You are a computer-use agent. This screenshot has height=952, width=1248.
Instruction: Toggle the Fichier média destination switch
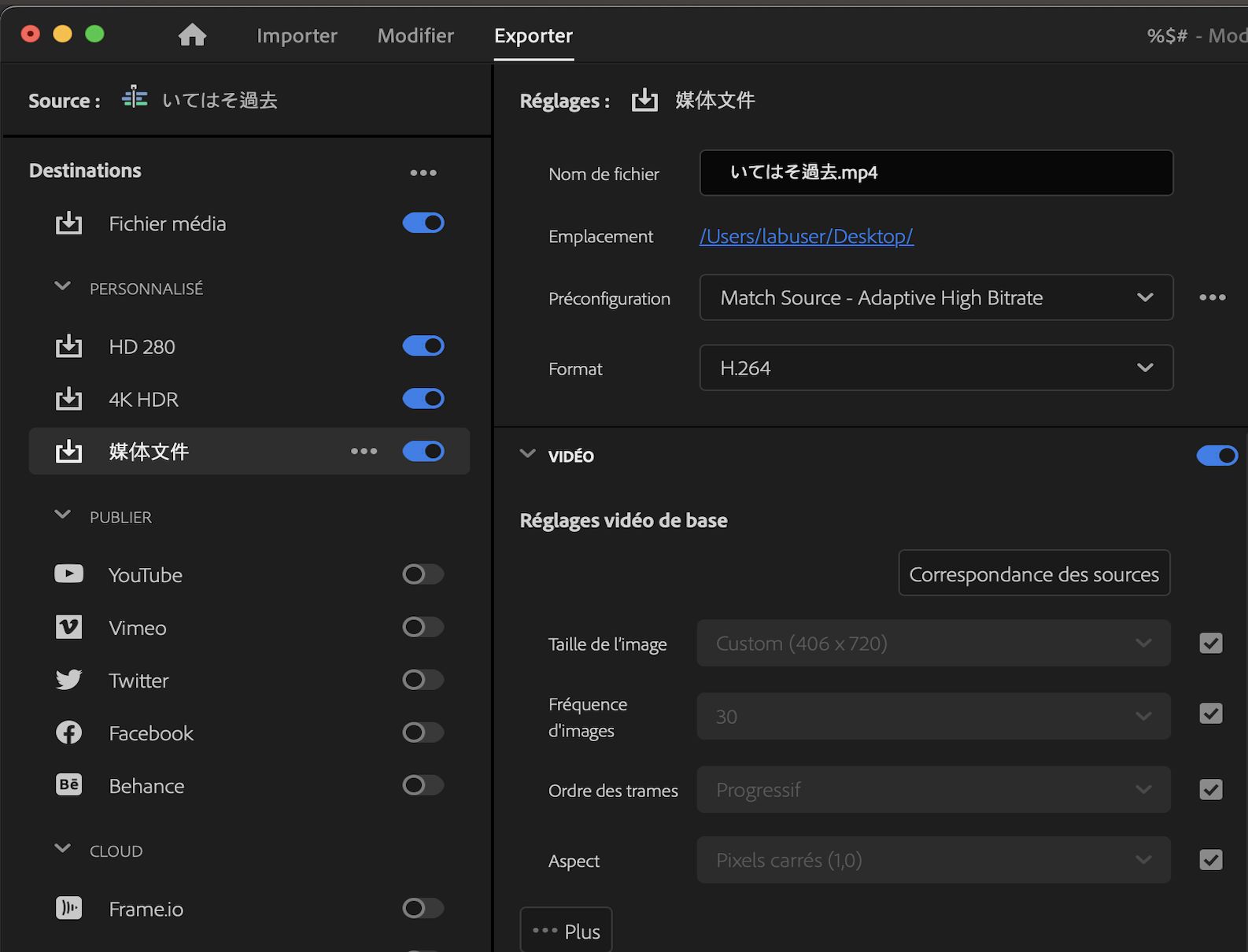pyautogui.click(x=423, y=223)
